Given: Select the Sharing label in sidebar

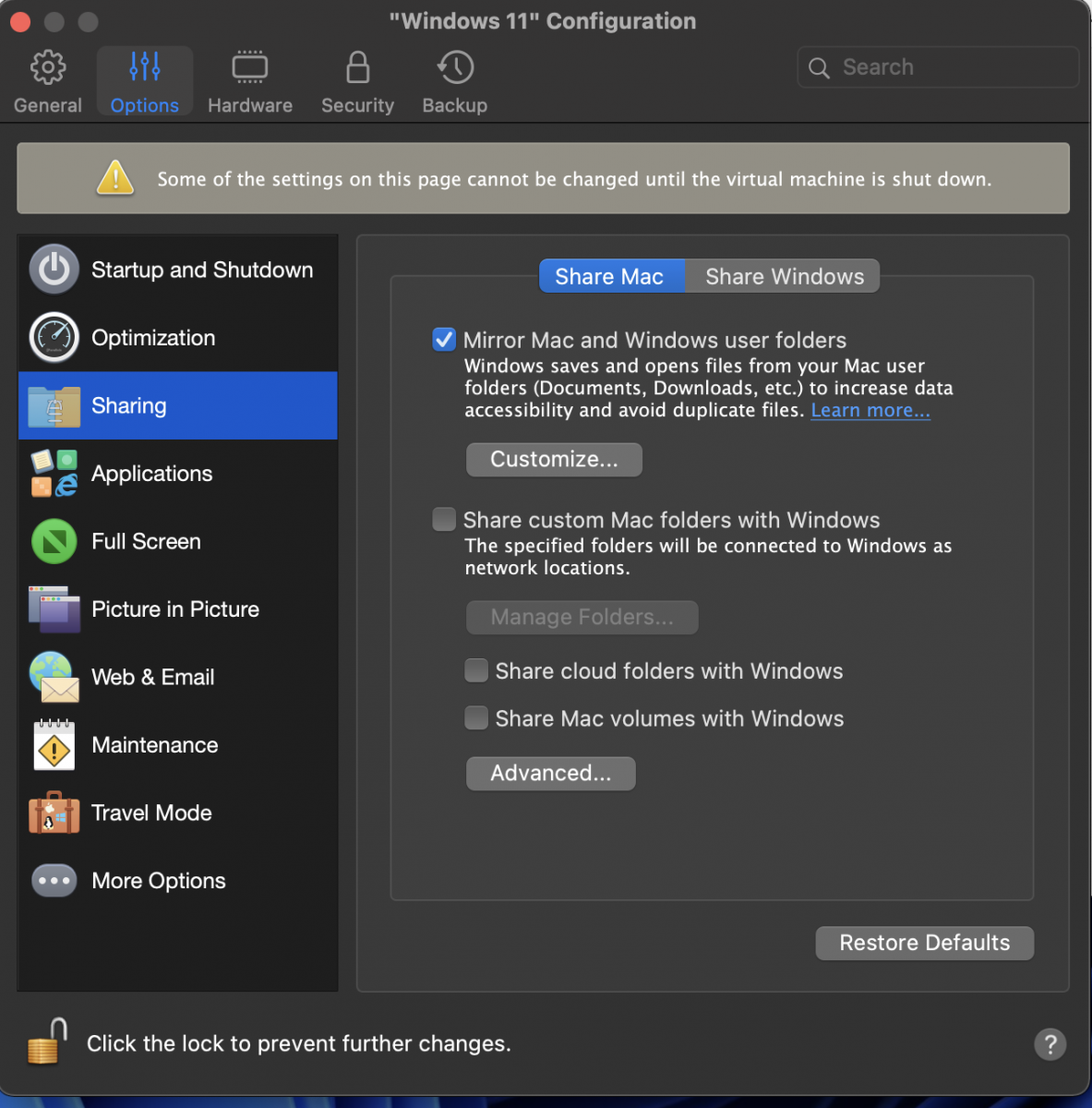Looking at the screenshot, I should point(129,406).
